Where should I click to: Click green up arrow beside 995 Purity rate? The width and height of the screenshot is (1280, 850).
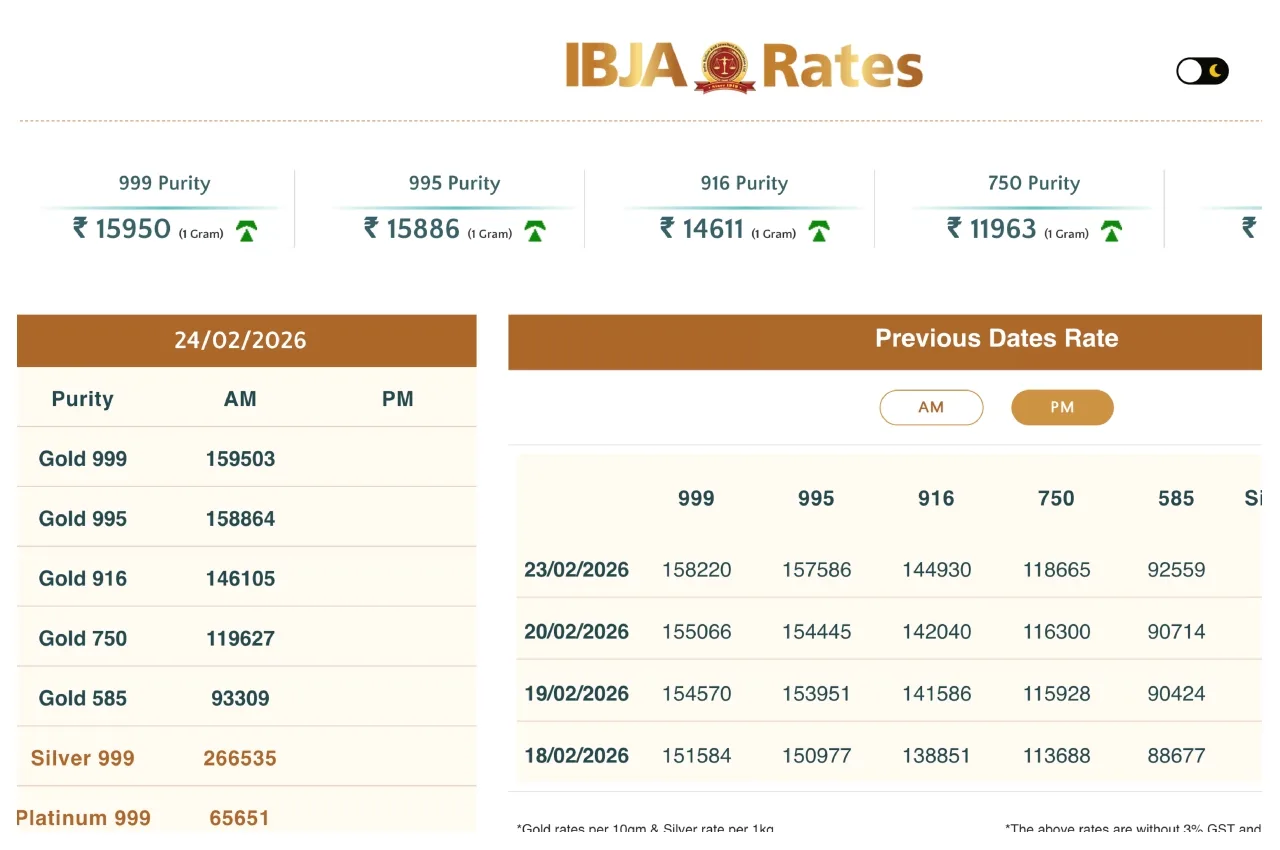pyautogui.click(x=535, y=232)
